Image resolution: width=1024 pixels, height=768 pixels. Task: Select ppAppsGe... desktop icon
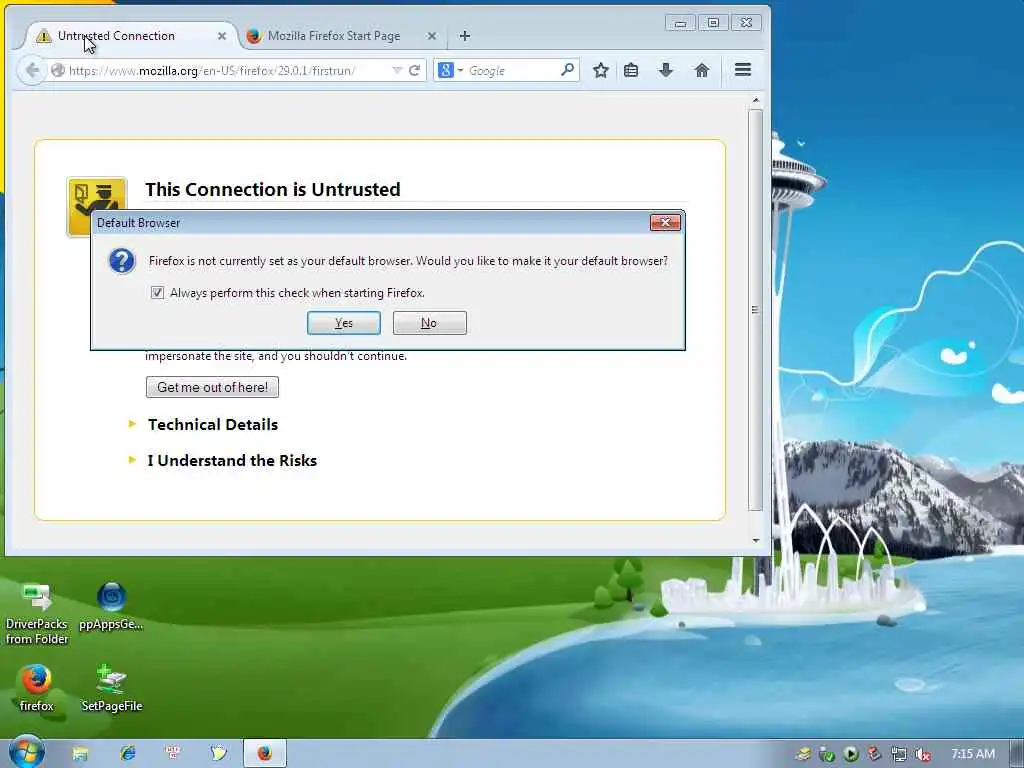112,607
